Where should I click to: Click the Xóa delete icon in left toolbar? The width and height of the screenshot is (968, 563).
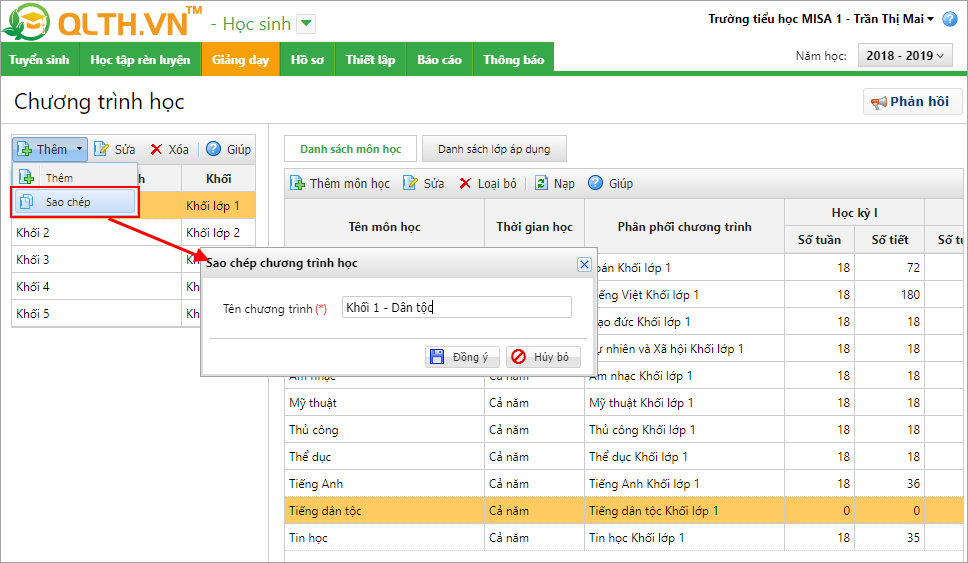pos(156,149)
